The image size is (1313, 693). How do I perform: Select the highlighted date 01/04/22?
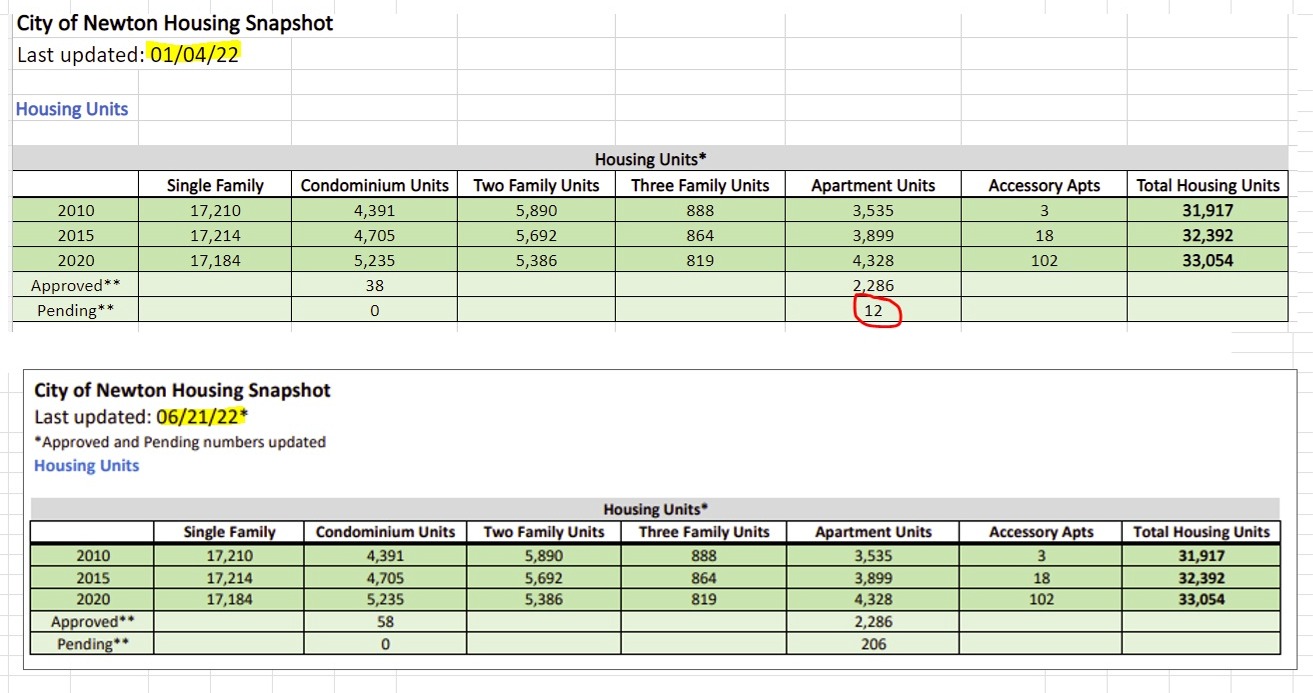coord(194,54)
